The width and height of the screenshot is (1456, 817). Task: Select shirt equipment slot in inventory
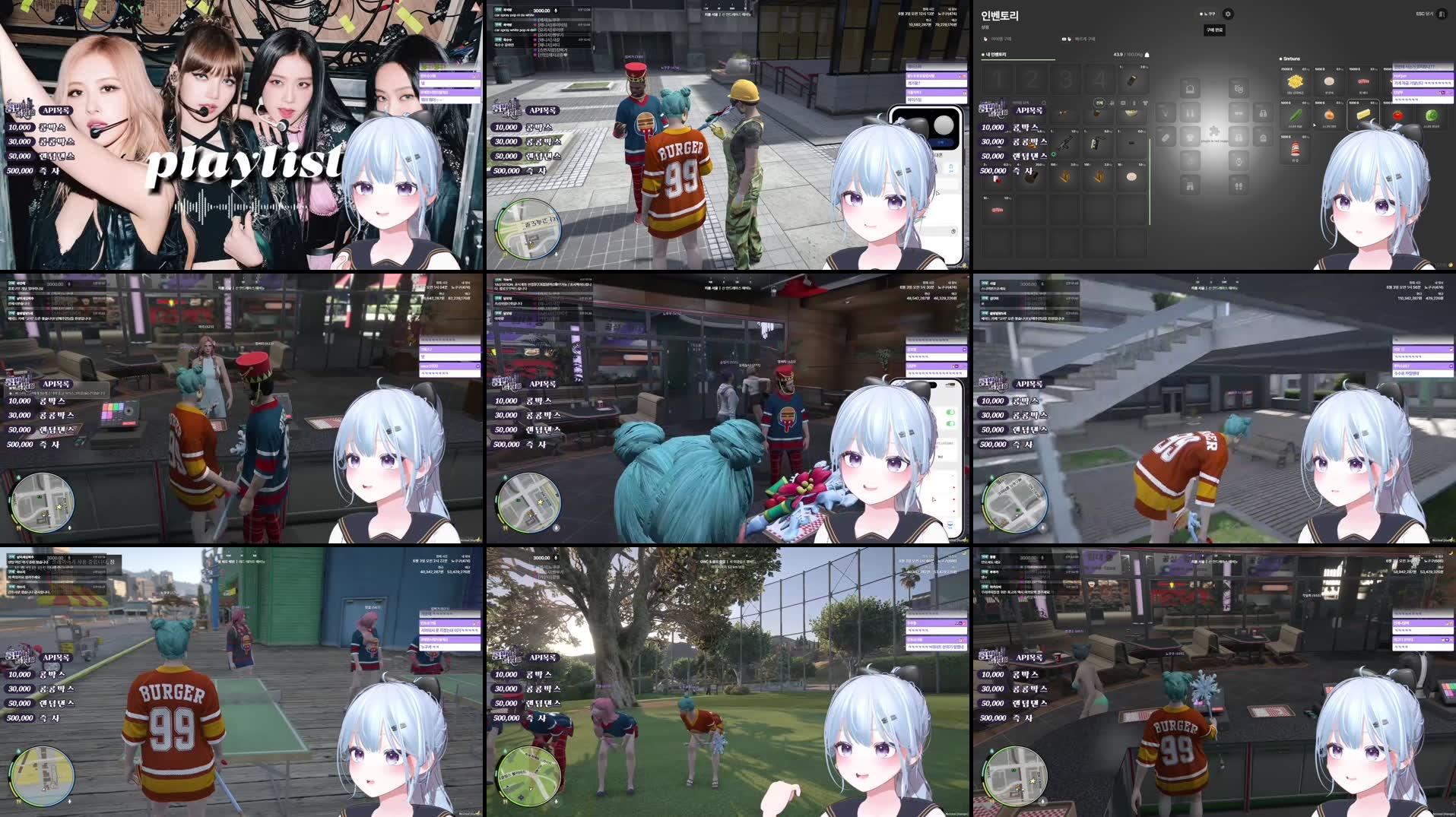(1190, 138)
